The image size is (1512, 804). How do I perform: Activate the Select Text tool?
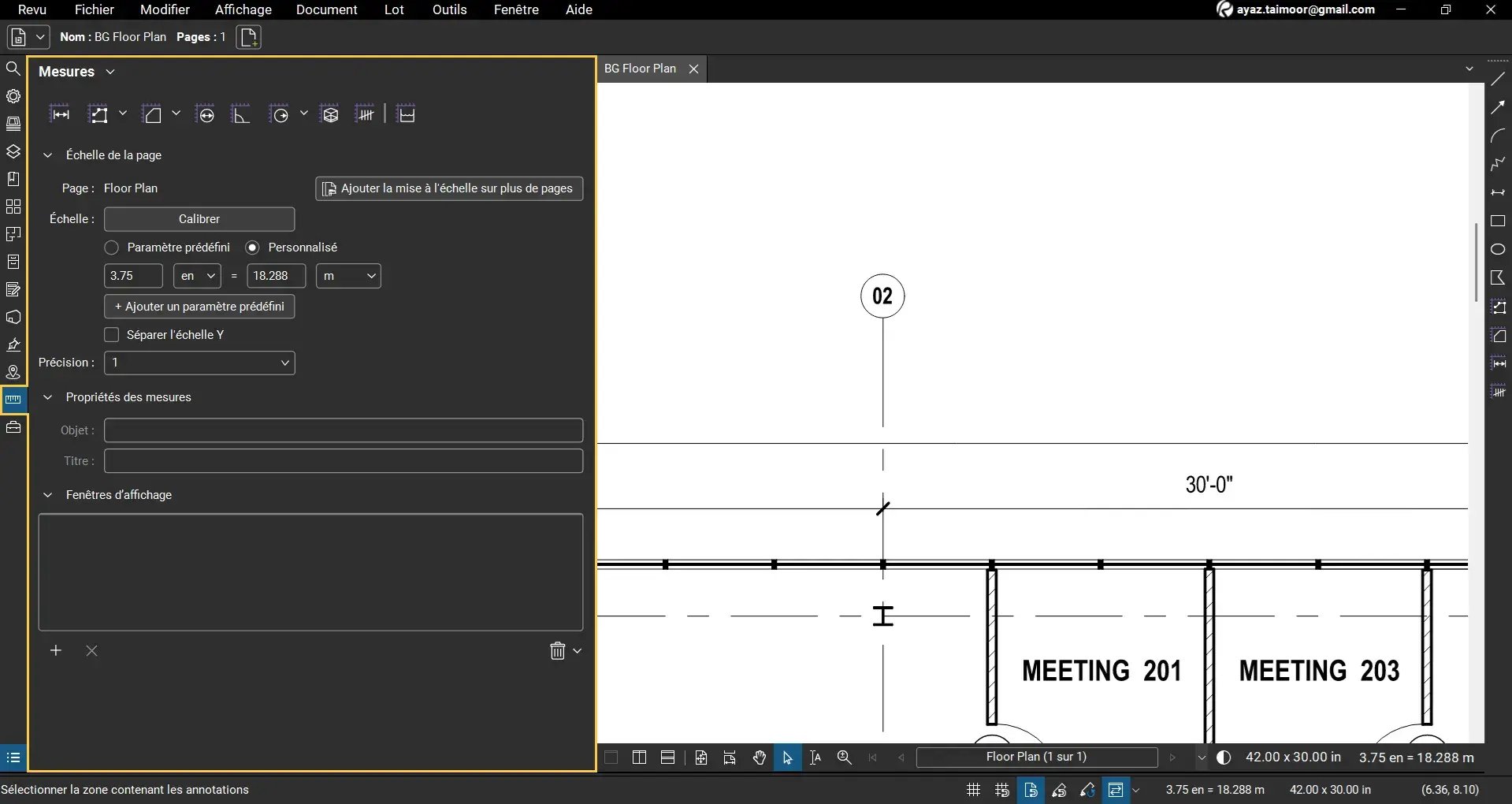tap(815, 757)
